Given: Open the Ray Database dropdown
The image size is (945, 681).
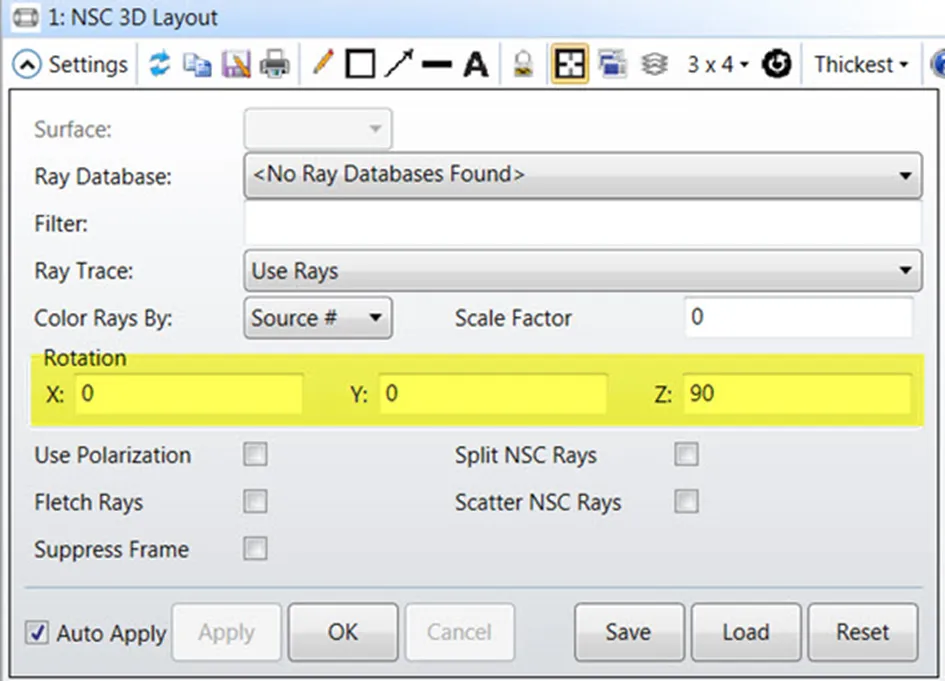Looking at the screenshot, I should coord(583,175).
